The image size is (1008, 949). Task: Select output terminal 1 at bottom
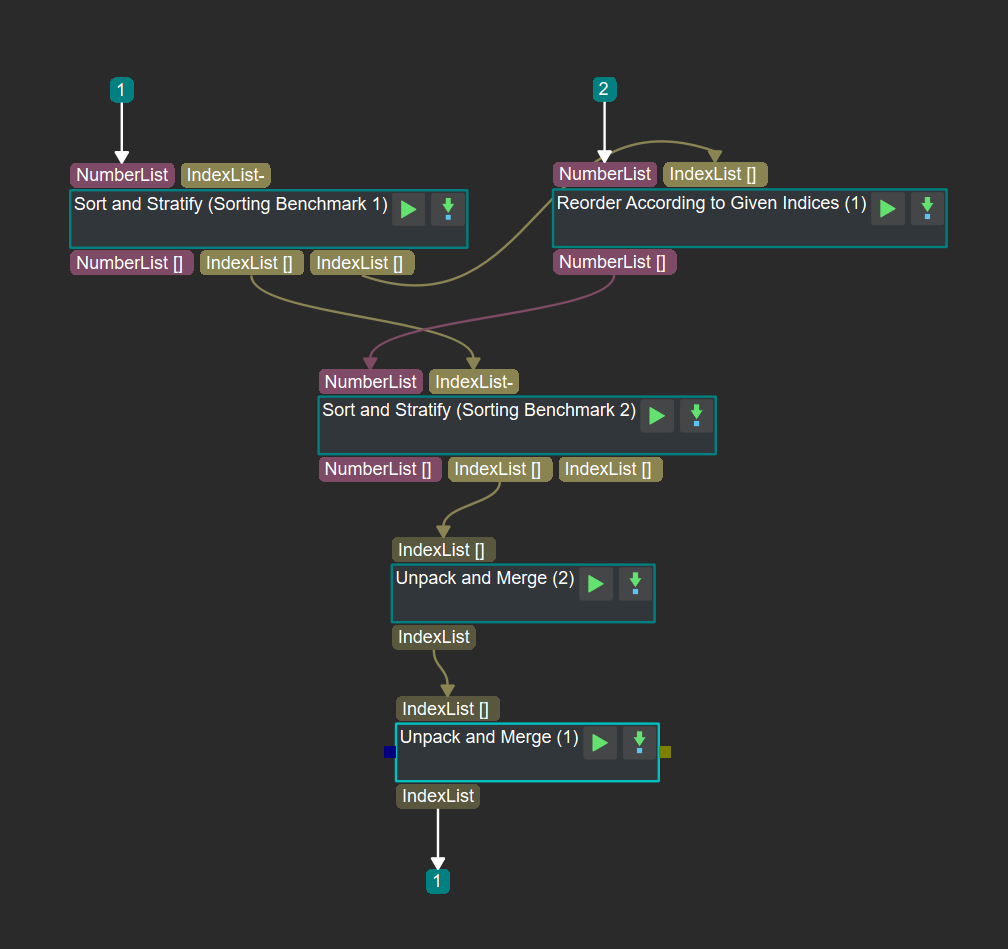[438, 881]
